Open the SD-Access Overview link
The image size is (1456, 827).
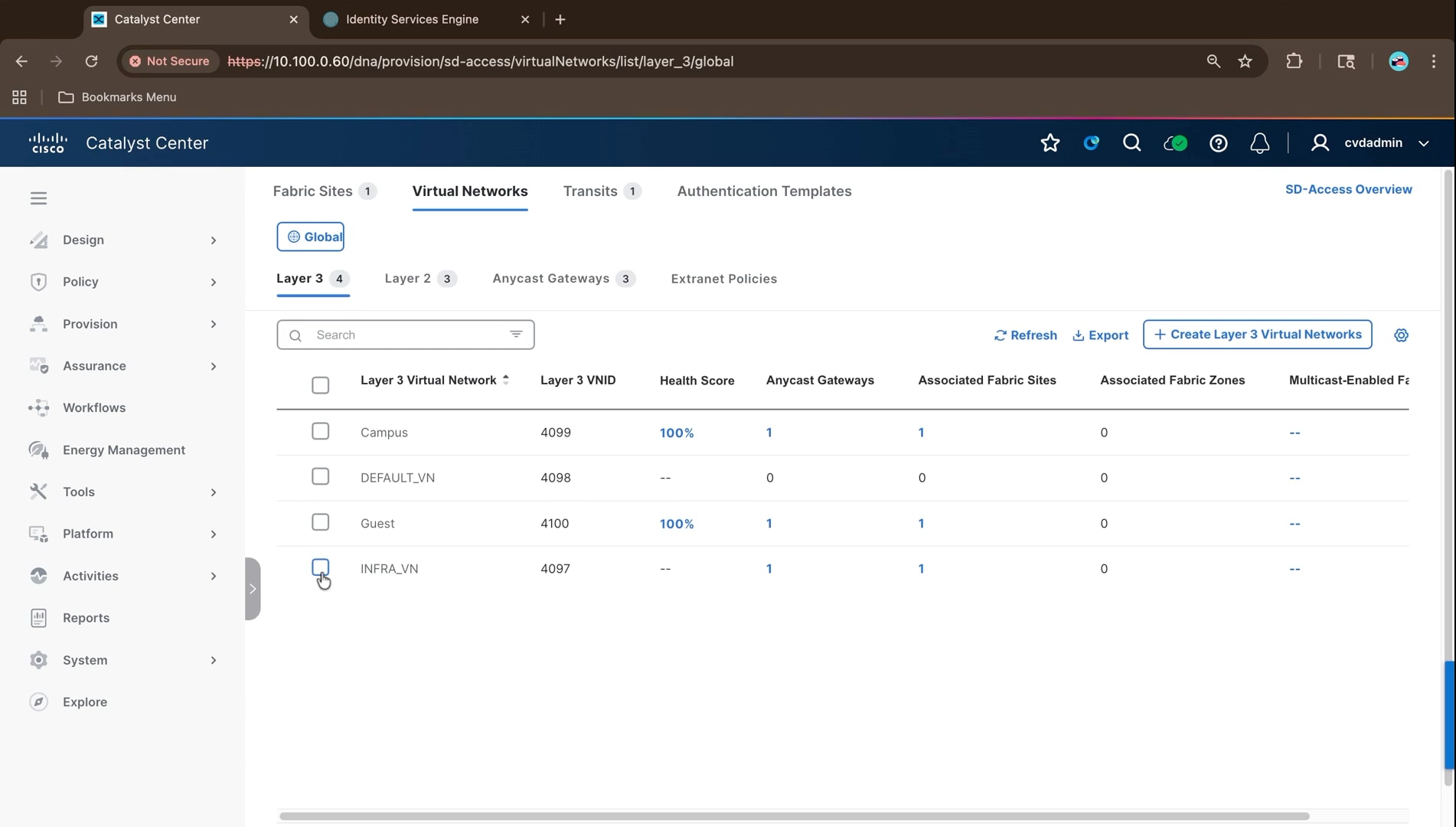1348,189
